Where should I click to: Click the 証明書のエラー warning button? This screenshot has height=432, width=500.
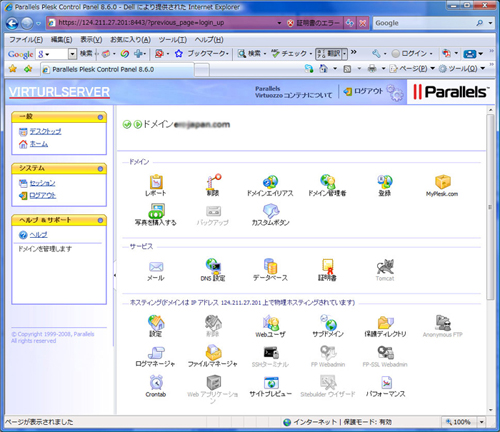click(x=314, y=23)
